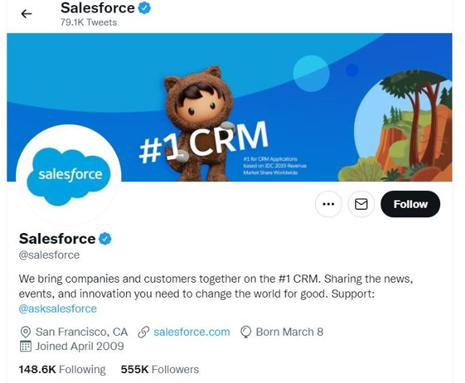Open the three-dot more options menu
The image size is (465, 383).
(x=328, y=204)
